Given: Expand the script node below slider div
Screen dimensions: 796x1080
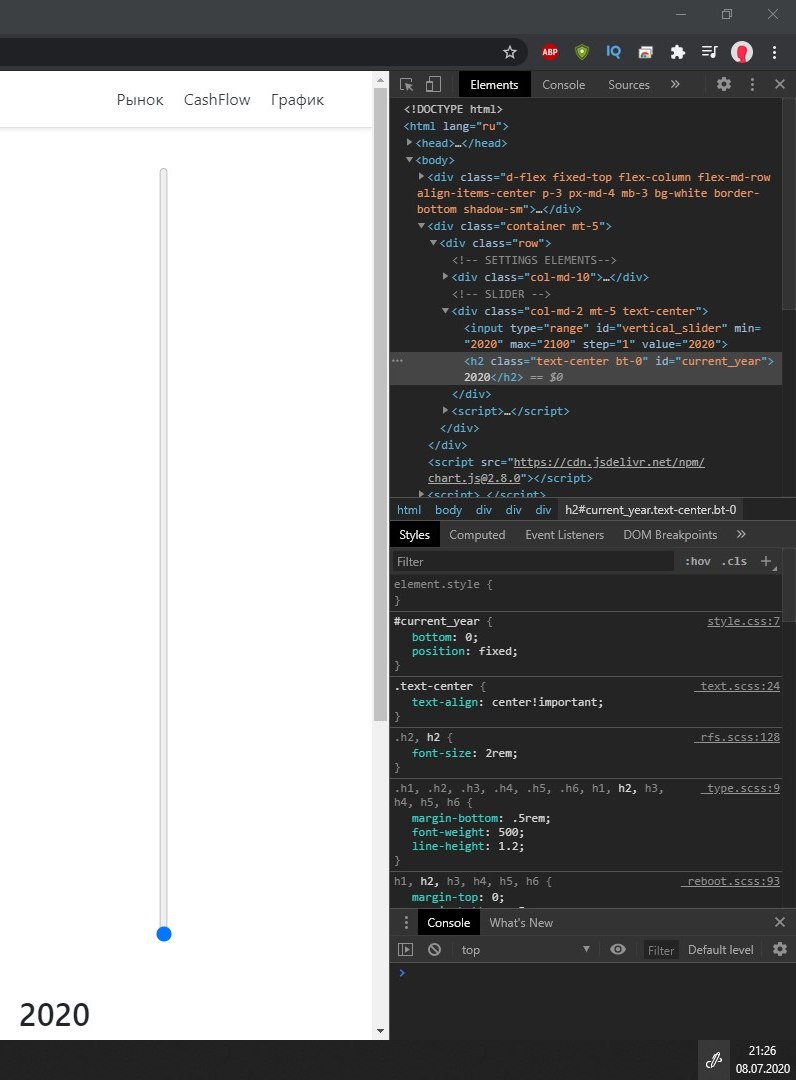Looking at the screenshot, I should pos(445,410).
